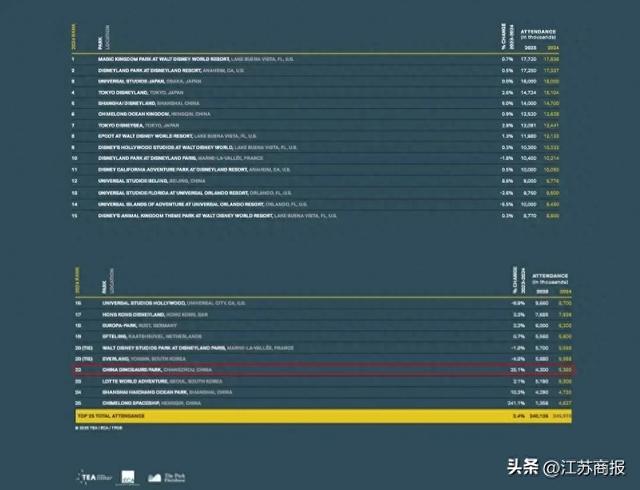Click the Universal Studios Hollywood park name
The width and height of the screenshot is (640, 490).
click(144, 303)
